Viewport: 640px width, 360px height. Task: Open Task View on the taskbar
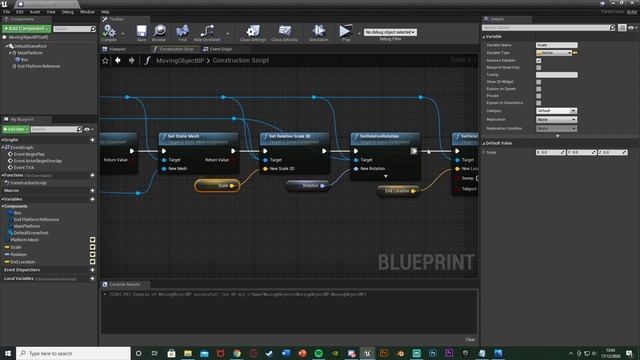pos(155,353)
